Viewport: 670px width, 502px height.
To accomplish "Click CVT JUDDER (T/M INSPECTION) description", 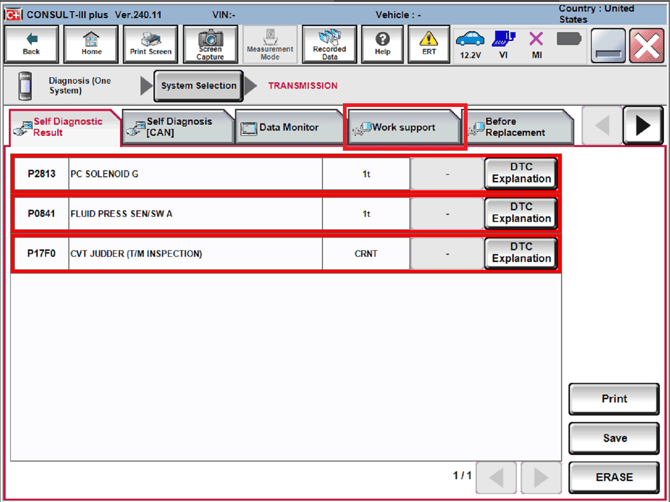I will point(136,254).
